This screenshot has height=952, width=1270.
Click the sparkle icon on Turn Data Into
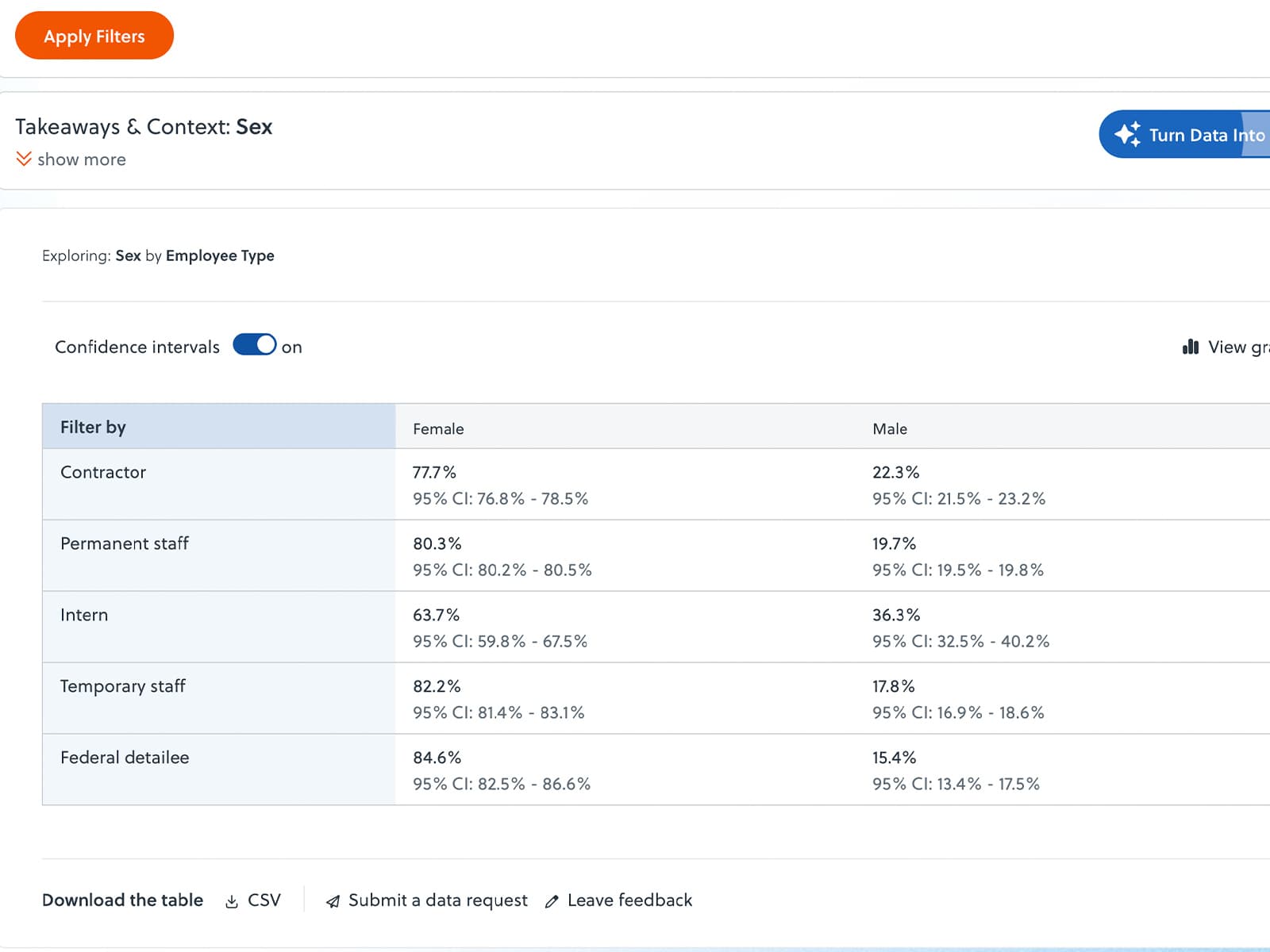[x=1127, y=134]
